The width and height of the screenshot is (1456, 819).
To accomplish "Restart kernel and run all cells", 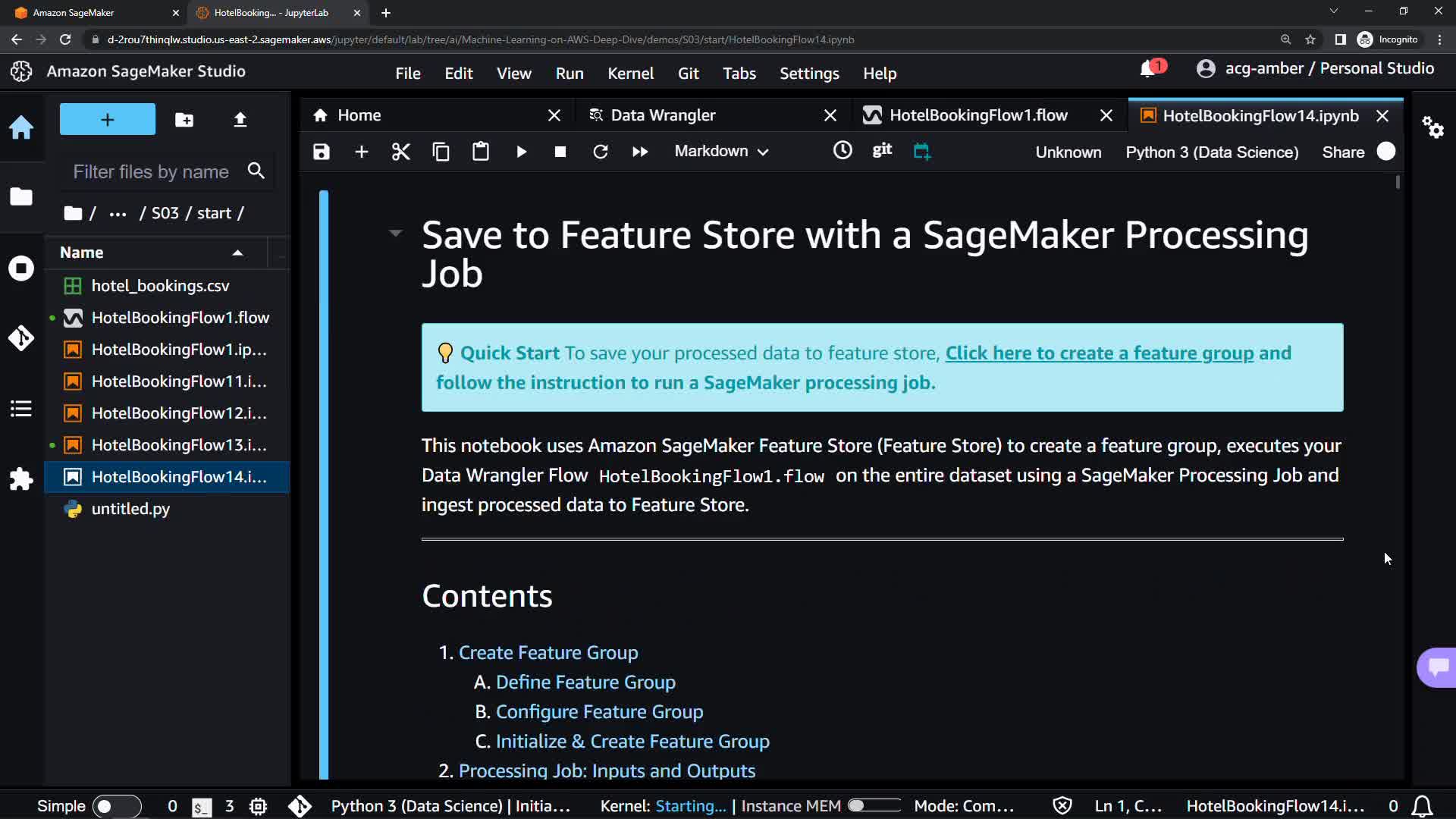I will coord(640,152).
